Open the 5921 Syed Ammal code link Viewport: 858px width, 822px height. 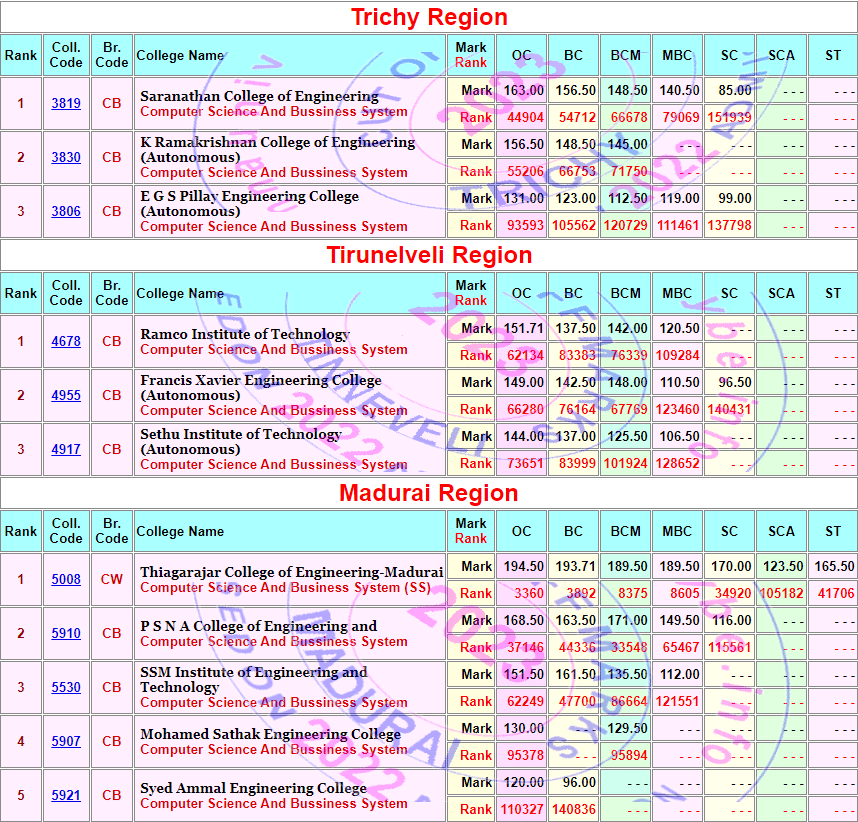[66, 795]
